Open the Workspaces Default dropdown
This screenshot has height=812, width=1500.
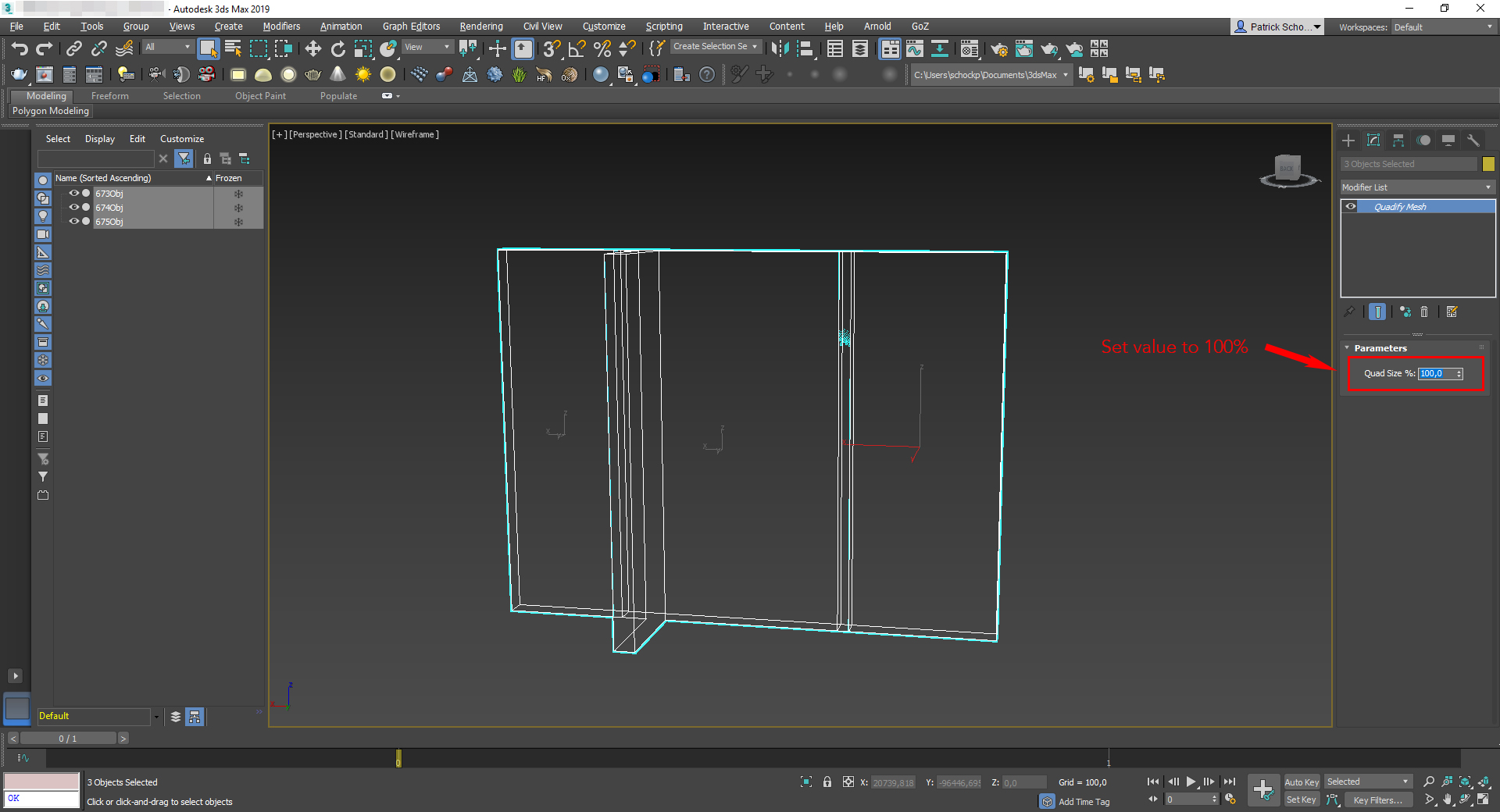[x=1442, y=27]
